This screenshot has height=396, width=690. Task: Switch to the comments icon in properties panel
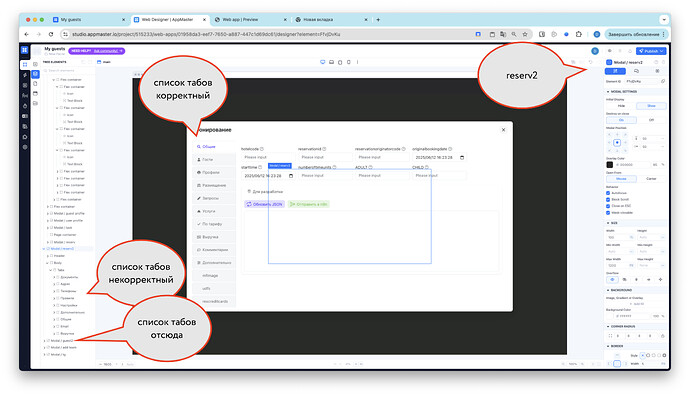pyautogui.click(x=636, y=71)
